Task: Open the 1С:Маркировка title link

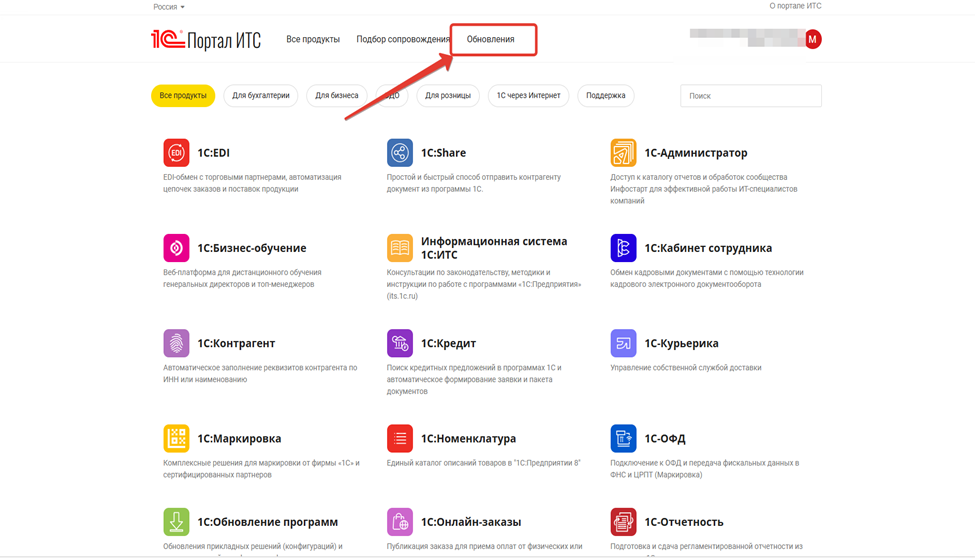Action: pos(239,439)
